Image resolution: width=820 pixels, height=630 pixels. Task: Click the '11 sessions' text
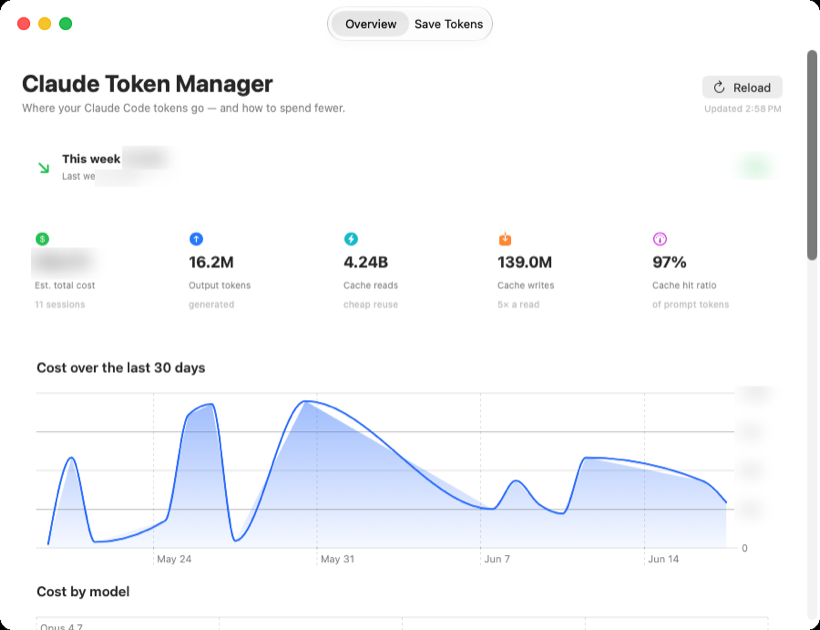[x=60, y=304]
